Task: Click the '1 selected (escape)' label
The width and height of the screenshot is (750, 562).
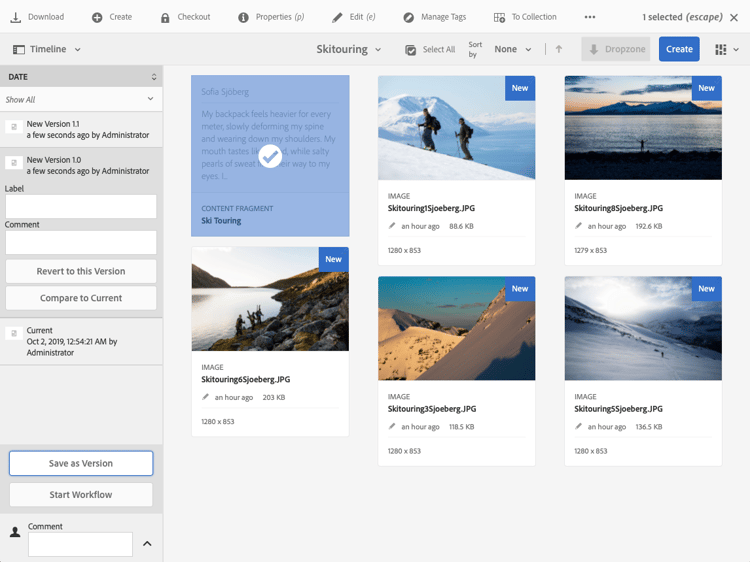Action: 682,17
